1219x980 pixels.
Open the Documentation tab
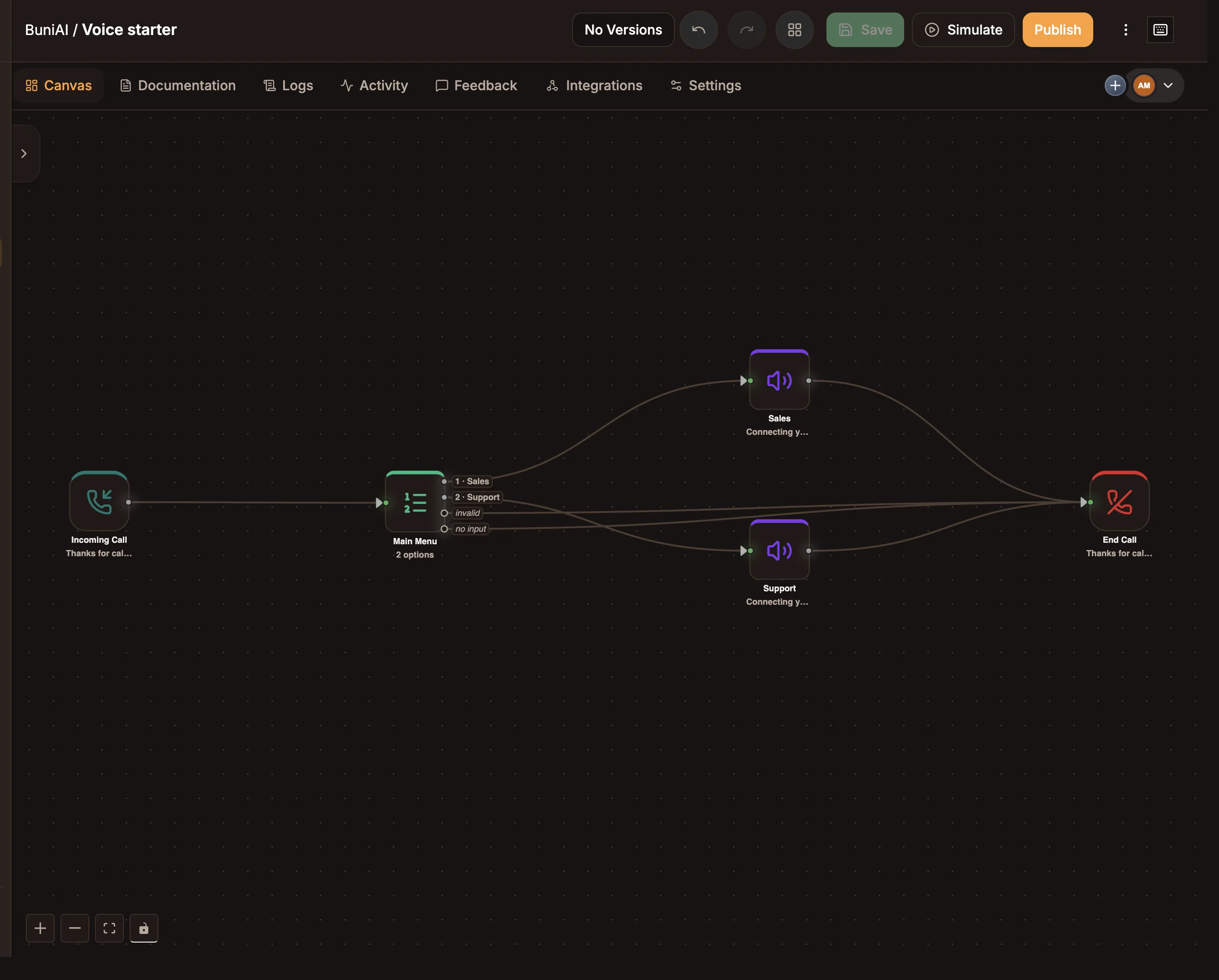[x=178, y=85]
